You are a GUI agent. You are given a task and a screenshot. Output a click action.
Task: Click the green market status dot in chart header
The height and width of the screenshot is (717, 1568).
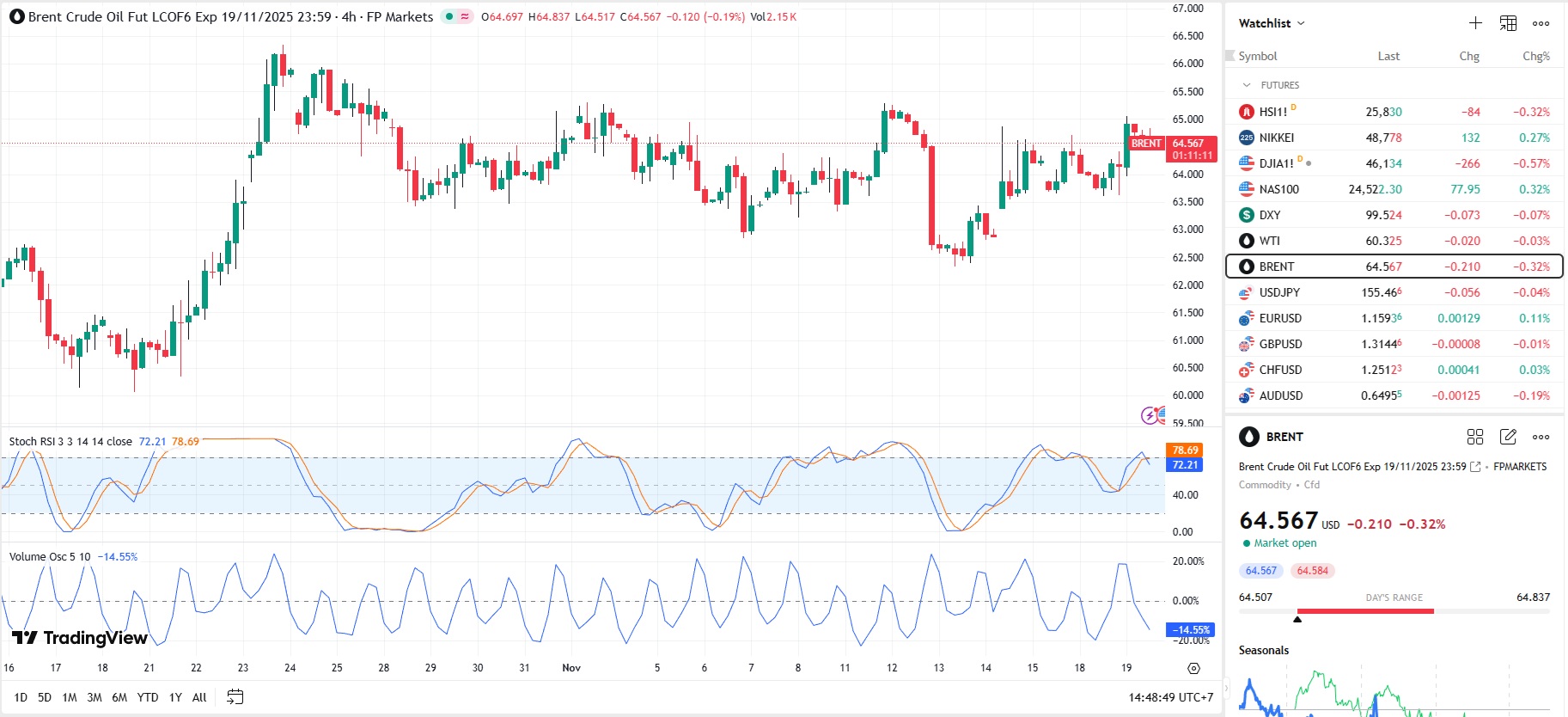449,16
